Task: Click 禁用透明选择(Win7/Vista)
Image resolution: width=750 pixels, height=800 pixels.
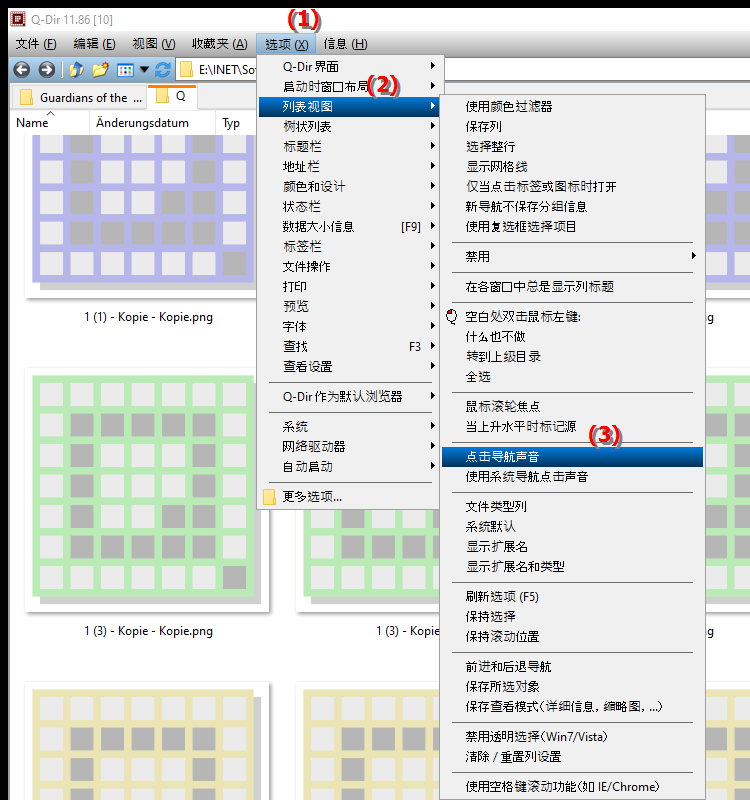Action: [572, 736]
